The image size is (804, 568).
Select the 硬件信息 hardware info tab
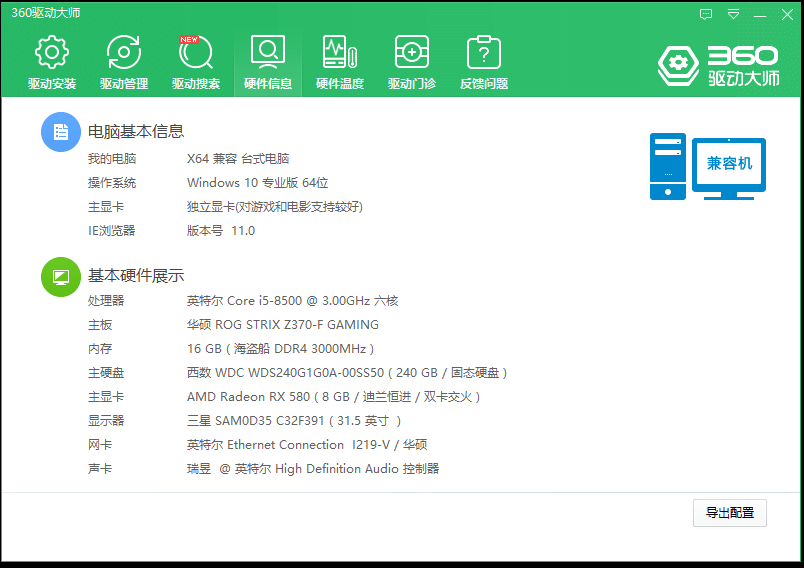(268, 62)
